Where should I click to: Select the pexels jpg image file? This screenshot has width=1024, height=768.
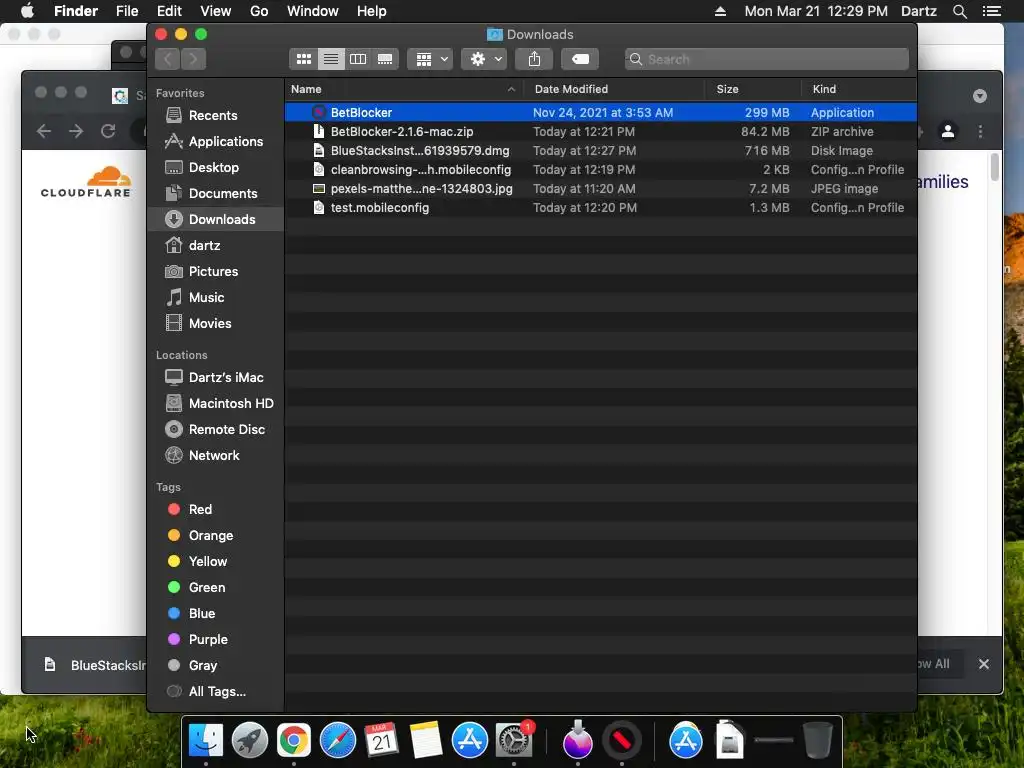click(x=601, y=188)
